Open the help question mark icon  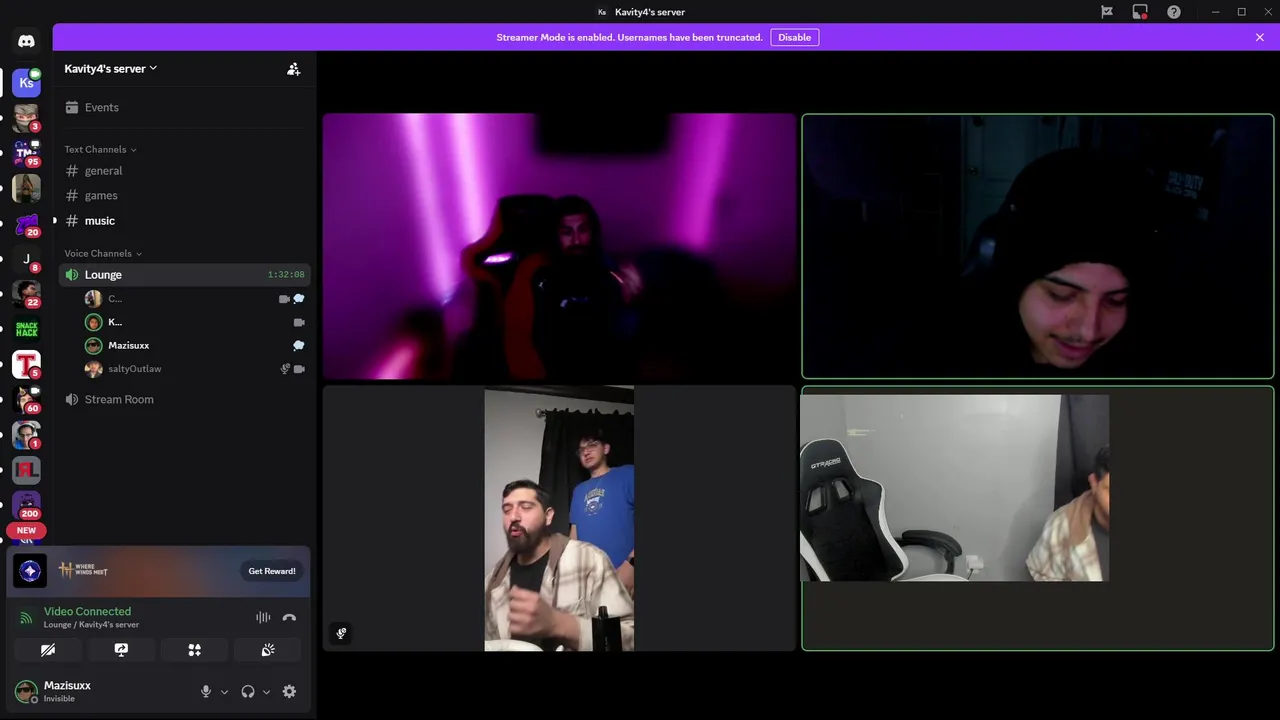tap(1174, 12)
